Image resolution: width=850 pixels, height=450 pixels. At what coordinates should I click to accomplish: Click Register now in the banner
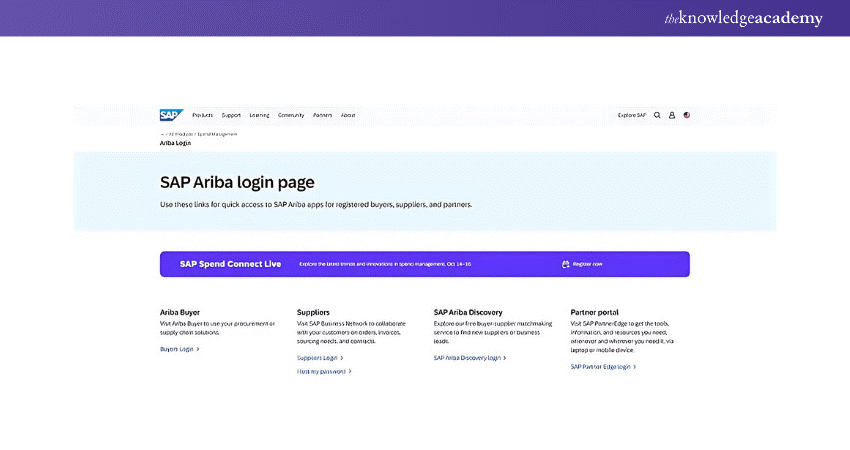(588, 264)
